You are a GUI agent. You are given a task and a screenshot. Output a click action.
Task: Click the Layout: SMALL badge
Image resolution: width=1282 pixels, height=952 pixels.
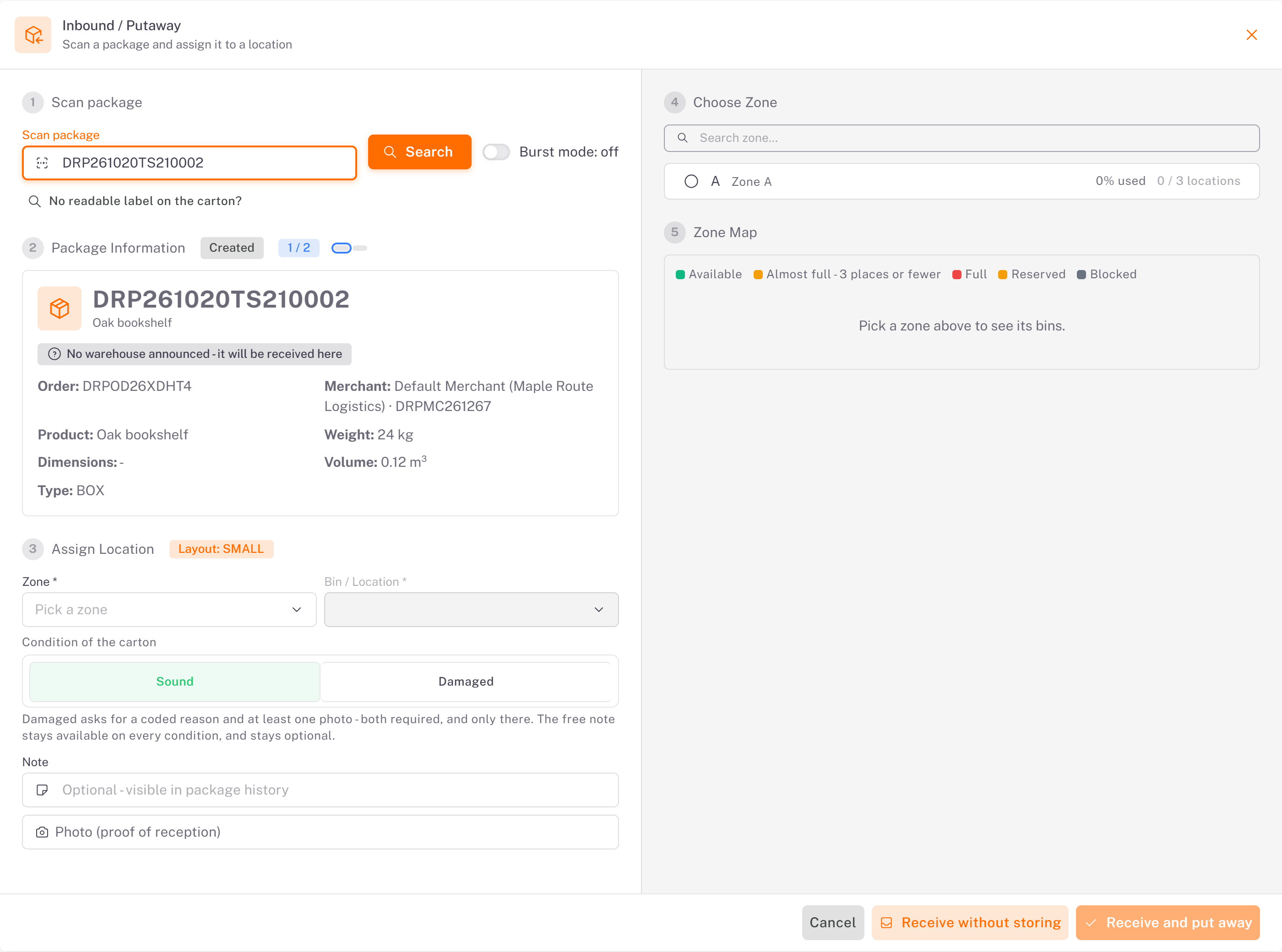click(221, 549)
